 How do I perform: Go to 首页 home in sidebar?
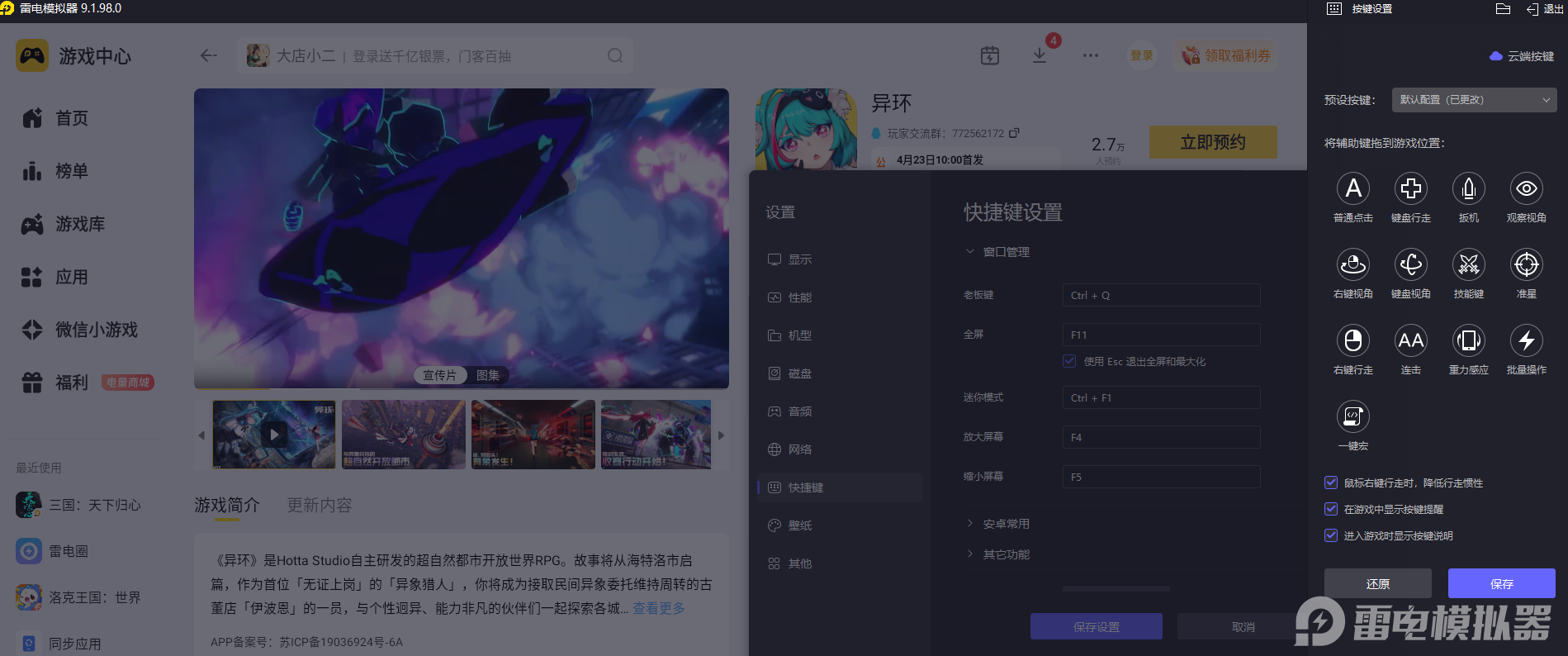[55, 118]
